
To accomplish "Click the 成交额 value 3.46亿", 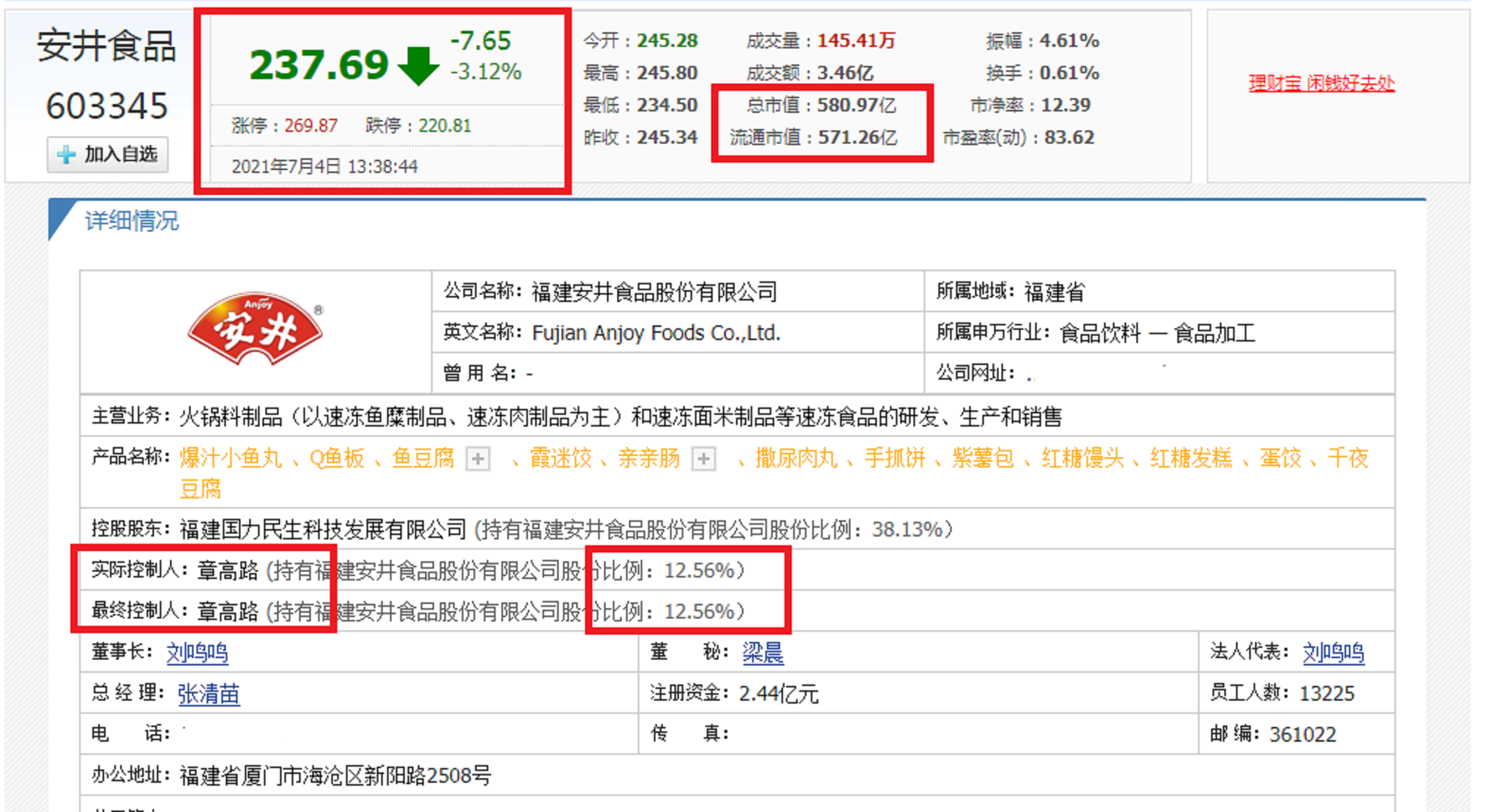I will (845, 73).
